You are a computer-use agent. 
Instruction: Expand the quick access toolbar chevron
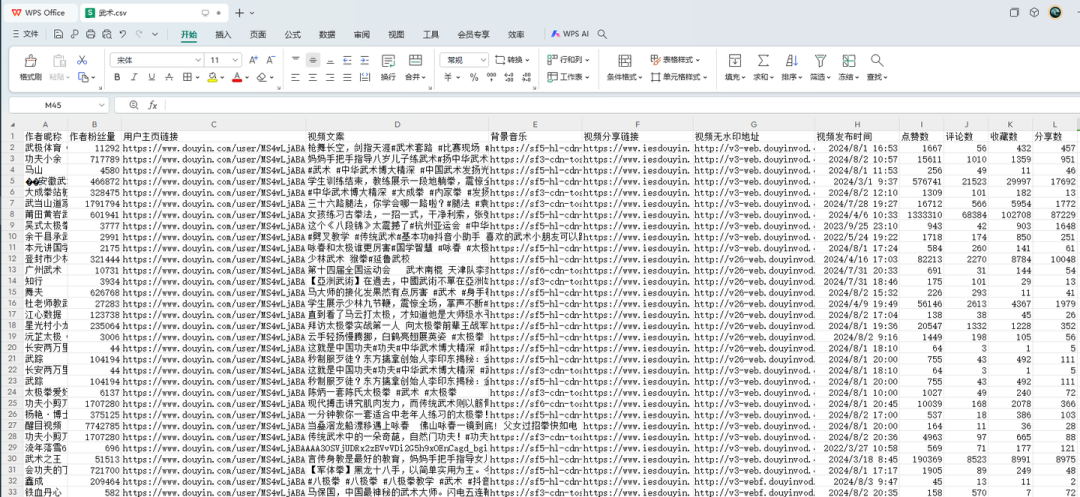click(x=155, y=34)
